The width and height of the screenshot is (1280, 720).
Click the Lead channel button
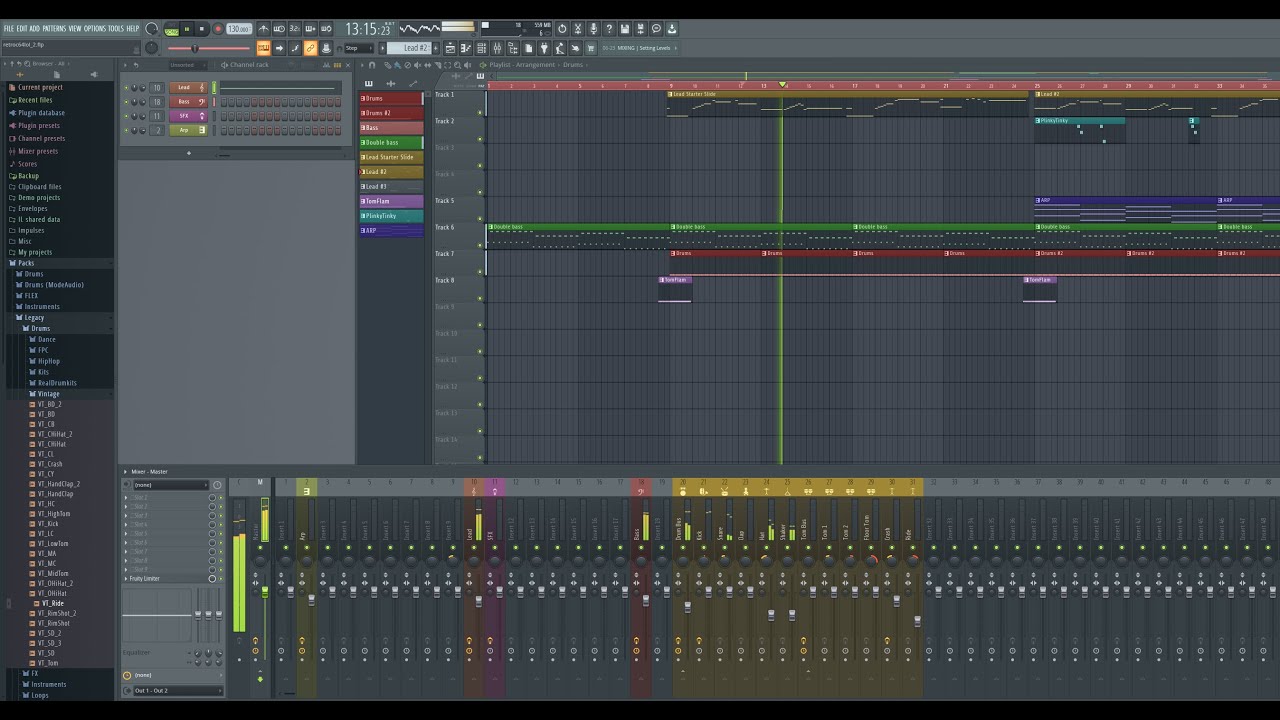pos(189,88)
